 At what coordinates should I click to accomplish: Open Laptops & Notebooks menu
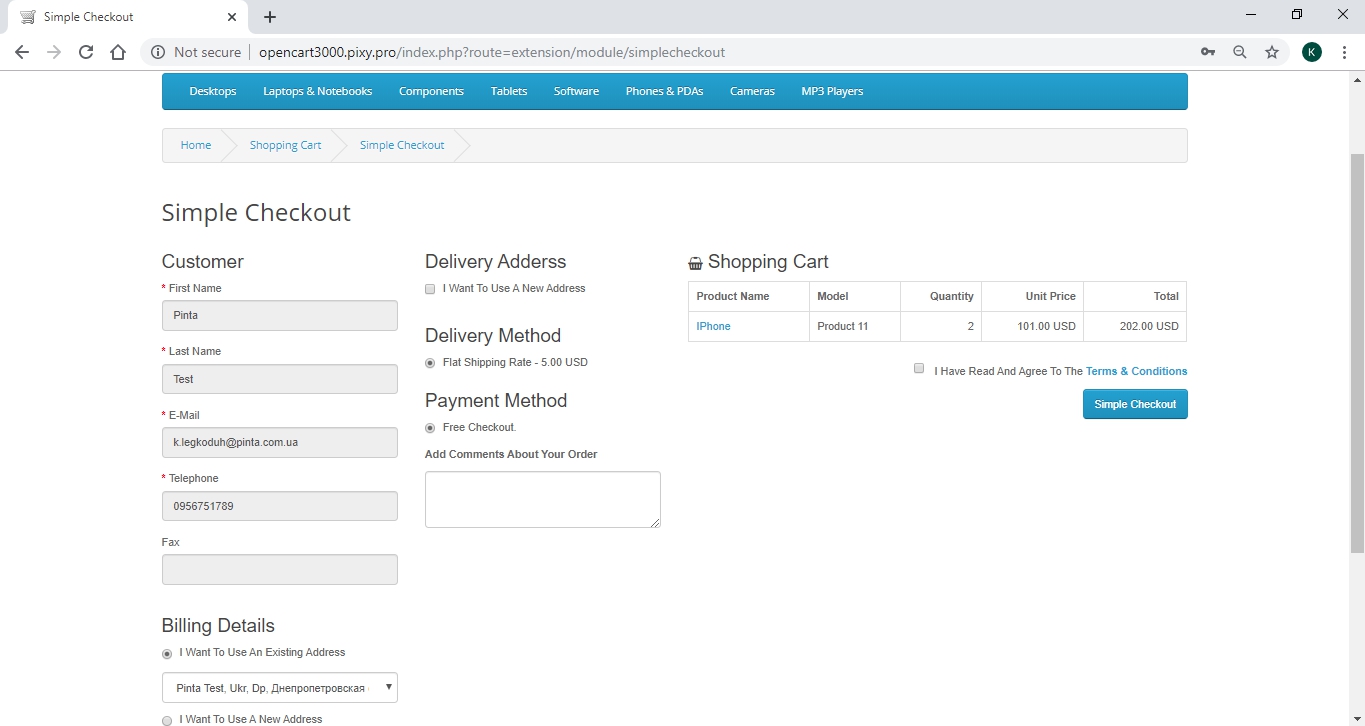tap(317, 91)
